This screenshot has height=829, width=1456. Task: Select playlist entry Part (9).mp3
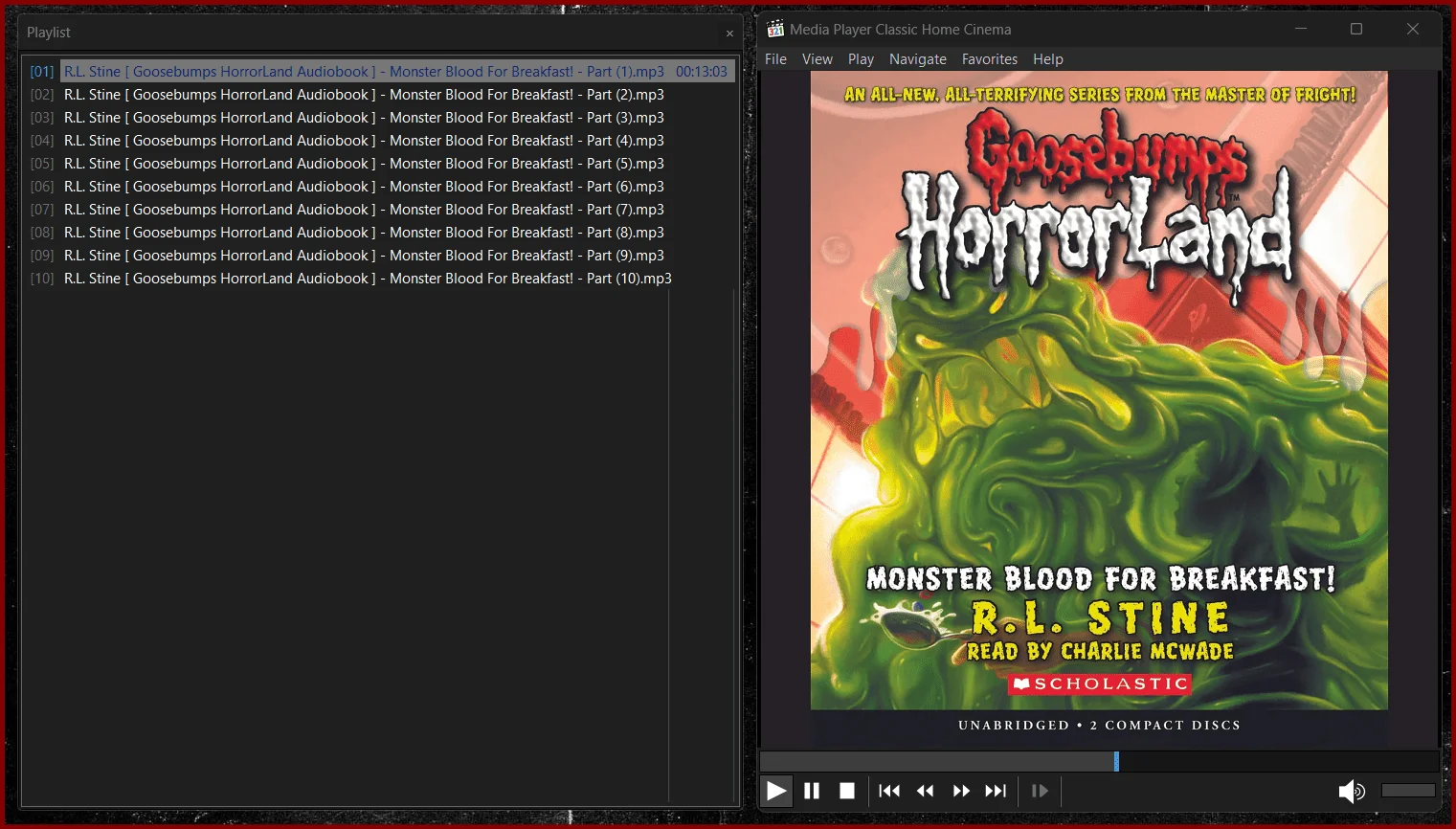click(x=380, y=256)
